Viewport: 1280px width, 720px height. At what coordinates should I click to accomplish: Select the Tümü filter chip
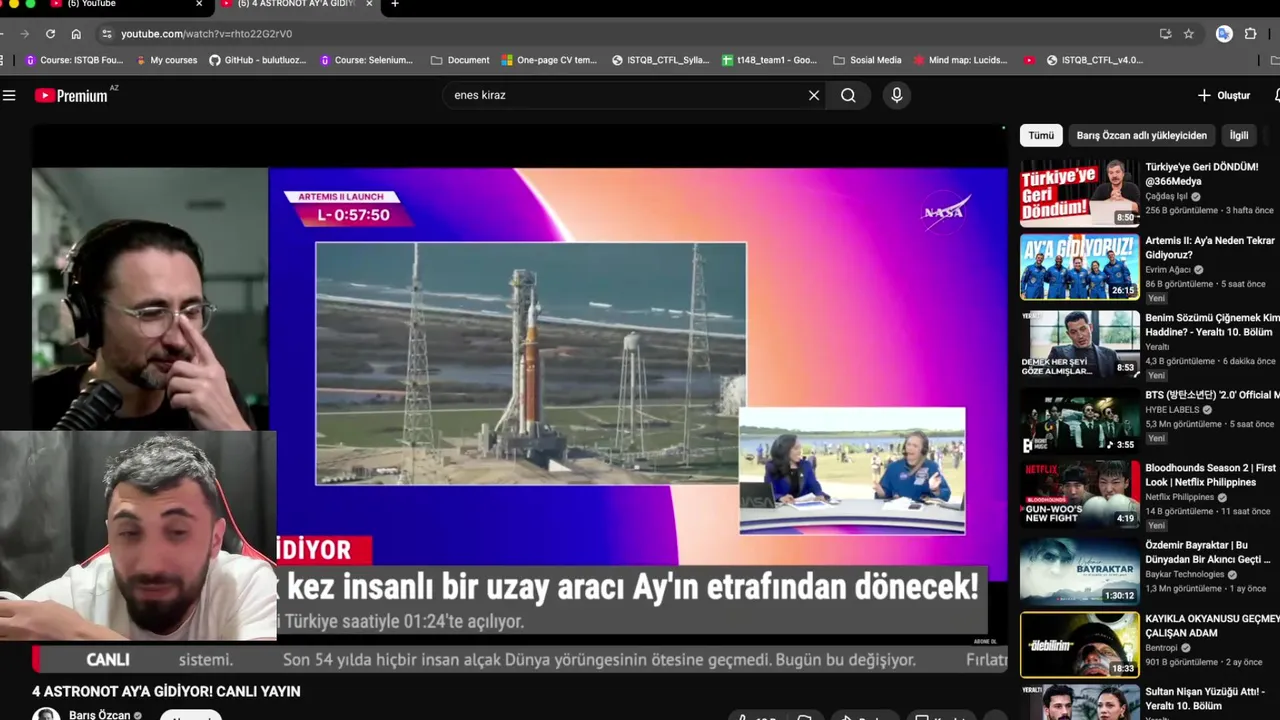[1041, 135]
